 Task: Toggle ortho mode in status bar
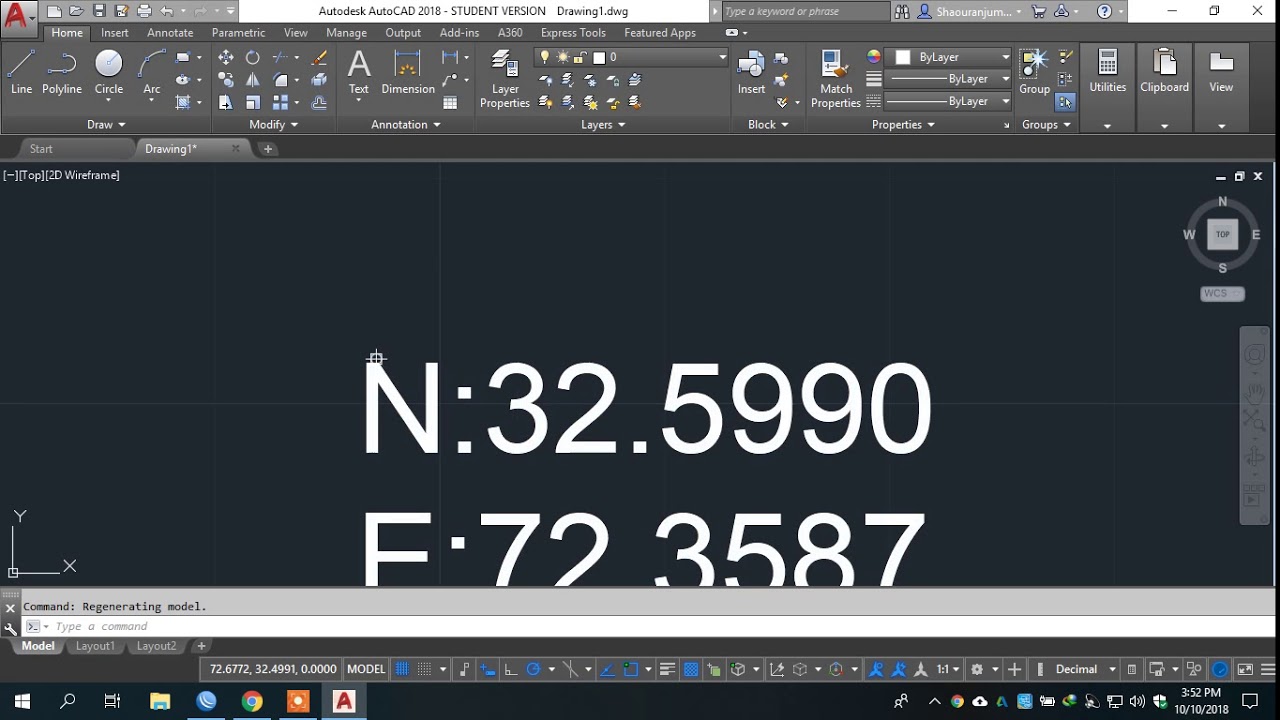coord(511,669)
